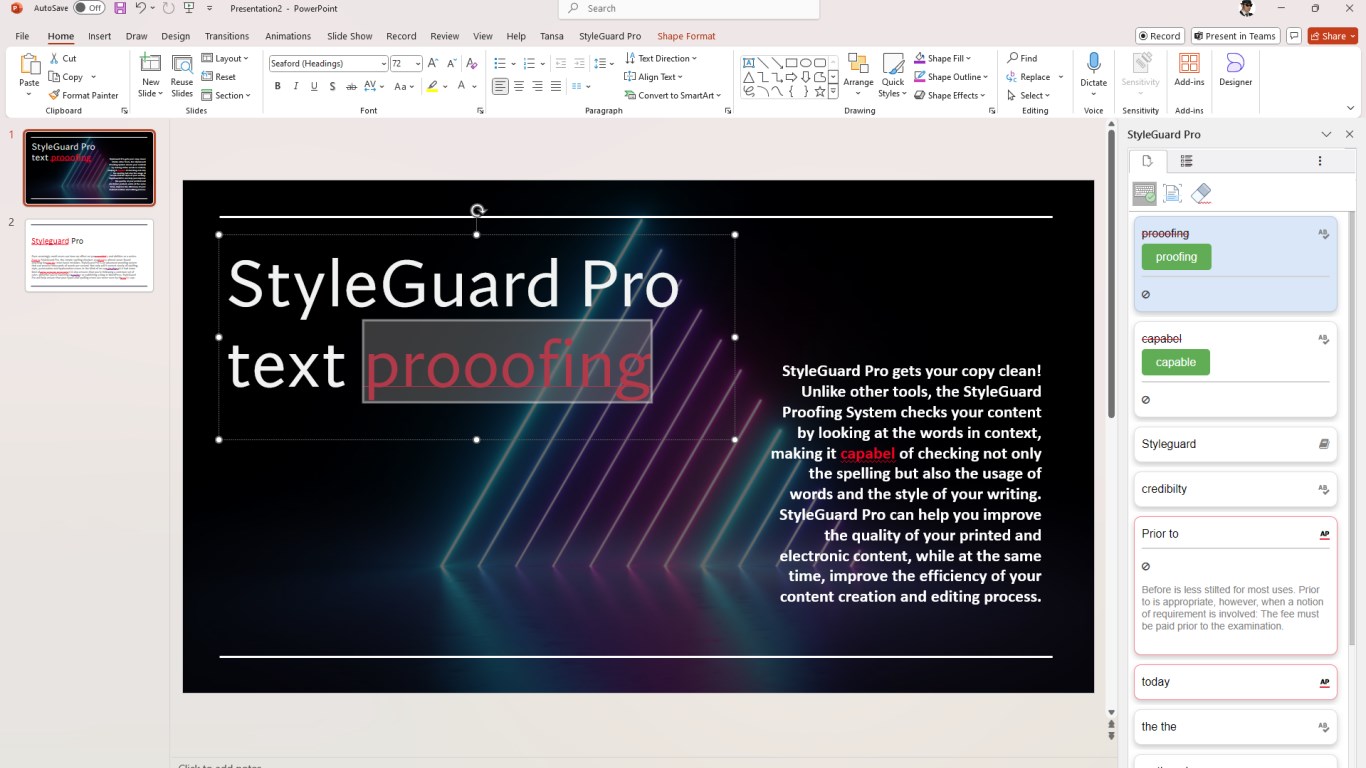Screen dimensions: 1366x768
Task: Open the font color button
Action: pyautogui.click(x=461, y=86)
